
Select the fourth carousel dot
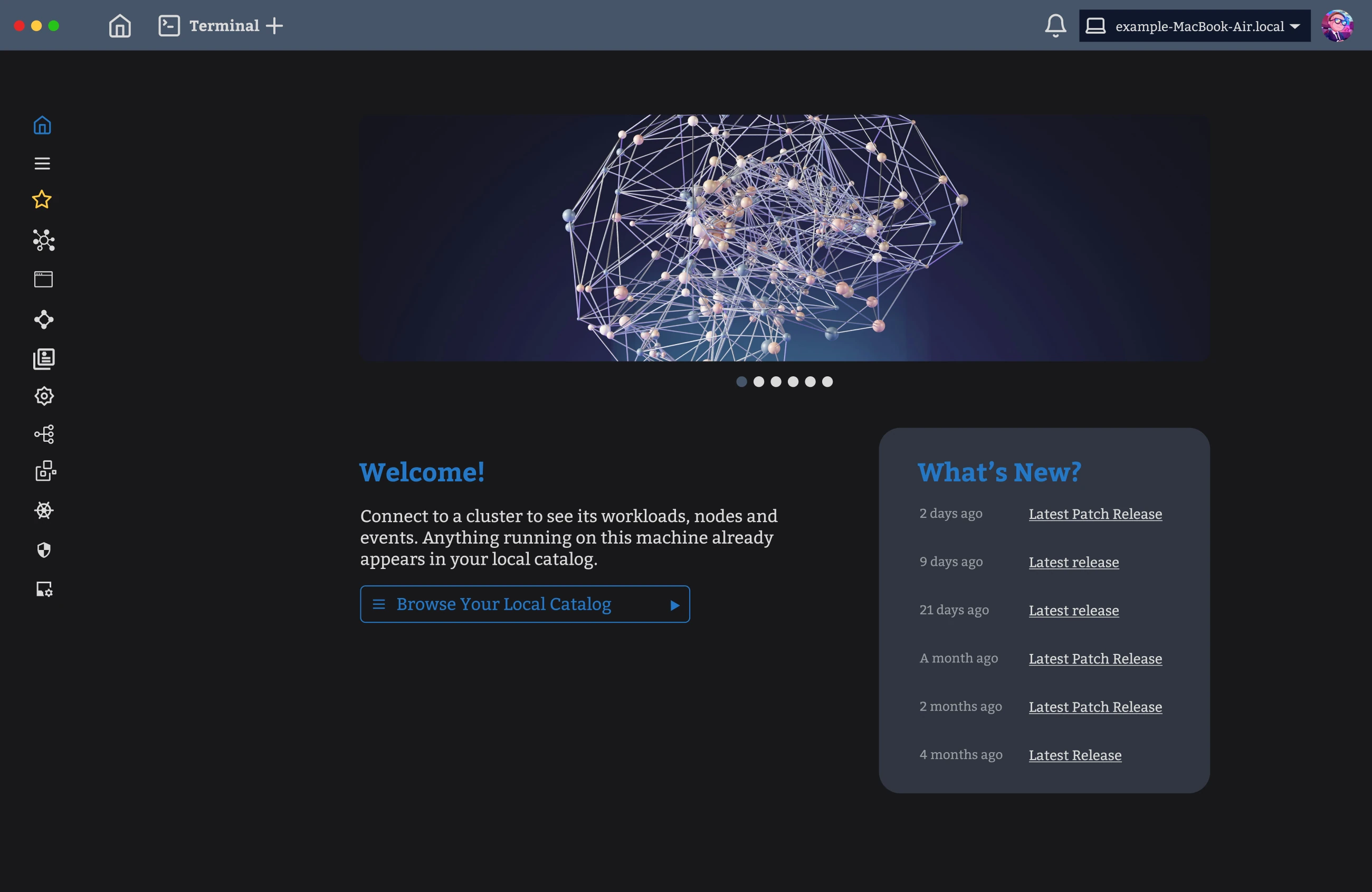click(793, 382)
